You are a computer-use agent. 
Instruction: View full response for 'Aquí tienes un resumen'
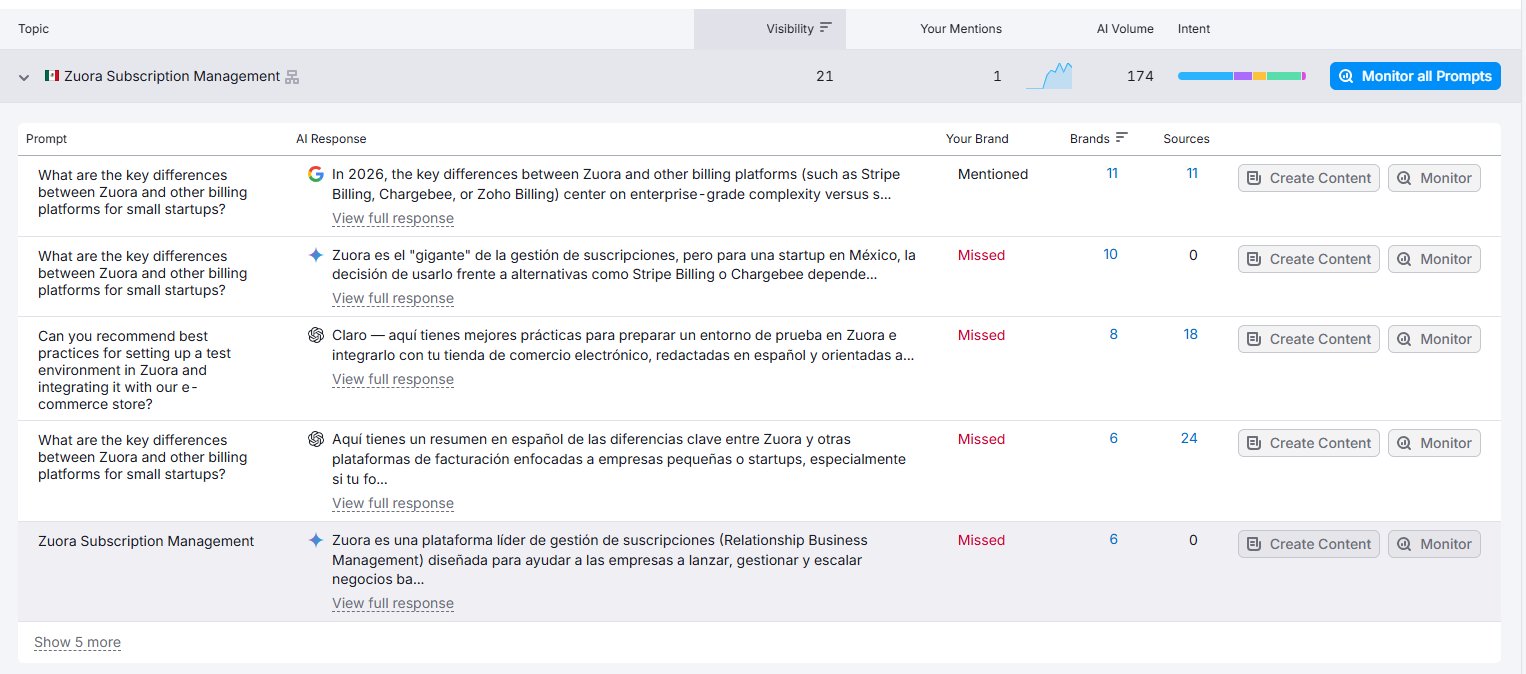393,503
